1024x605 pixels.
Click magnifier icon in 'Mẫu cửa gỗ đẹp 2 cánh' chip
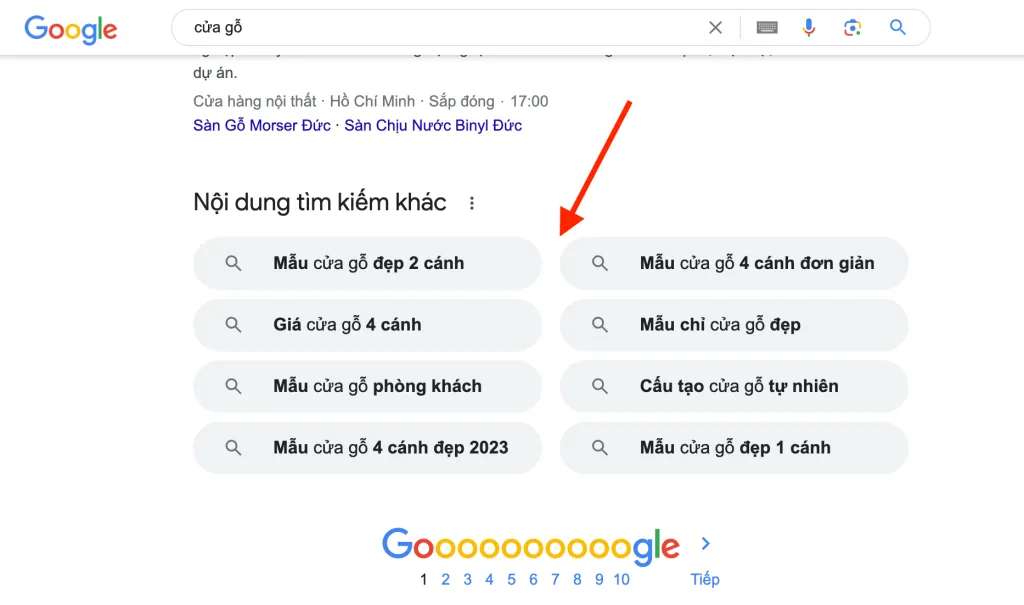tap(233, 263)
